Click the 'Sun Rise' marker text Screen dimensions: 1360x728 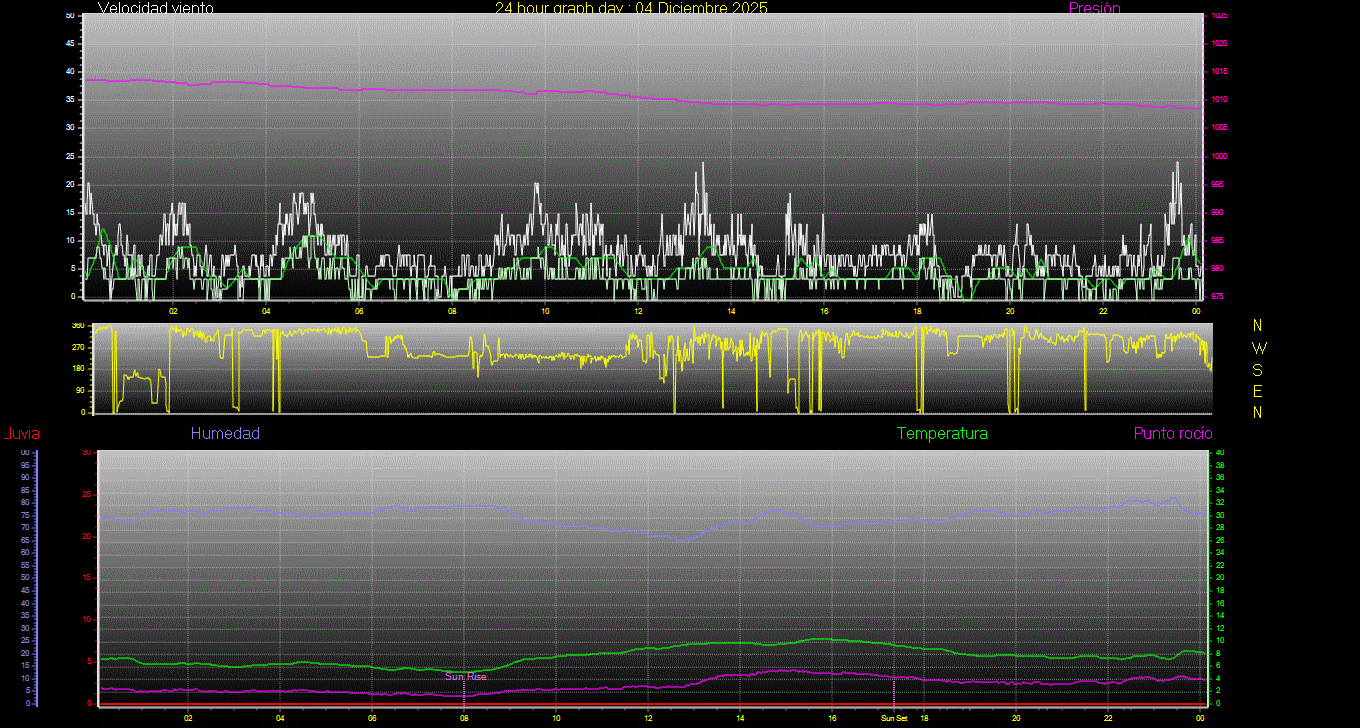(x=466, y=677)
